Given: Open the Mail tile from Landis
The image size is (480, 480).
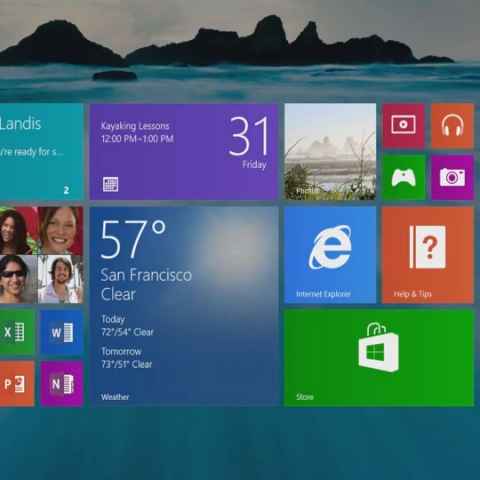Looking at the screenshot, I should 41,152.
